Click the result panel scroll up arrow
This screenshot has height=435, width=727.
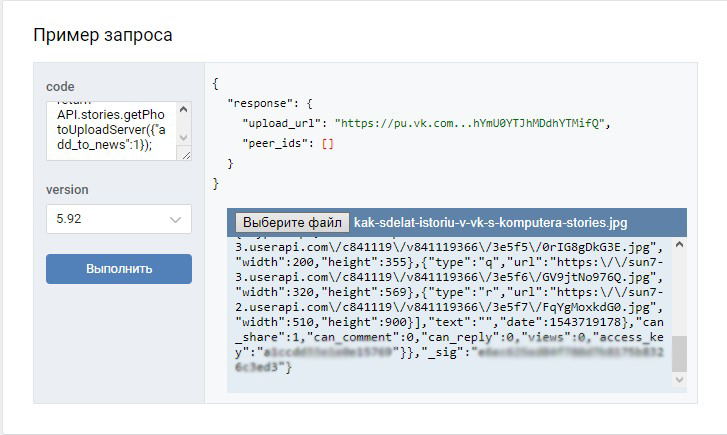(x=680, y=244)
